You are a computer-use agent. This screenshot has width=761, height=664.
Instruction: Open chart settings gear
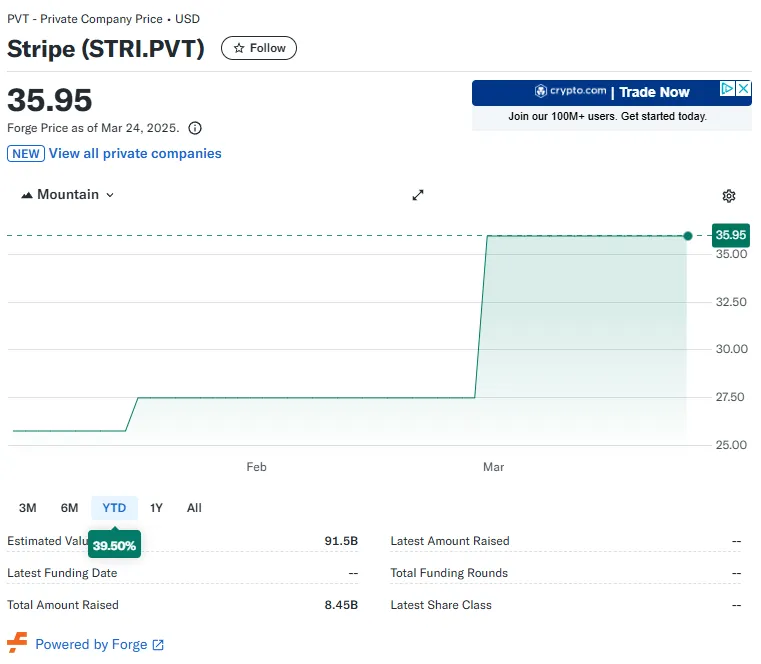coord(729,196)
